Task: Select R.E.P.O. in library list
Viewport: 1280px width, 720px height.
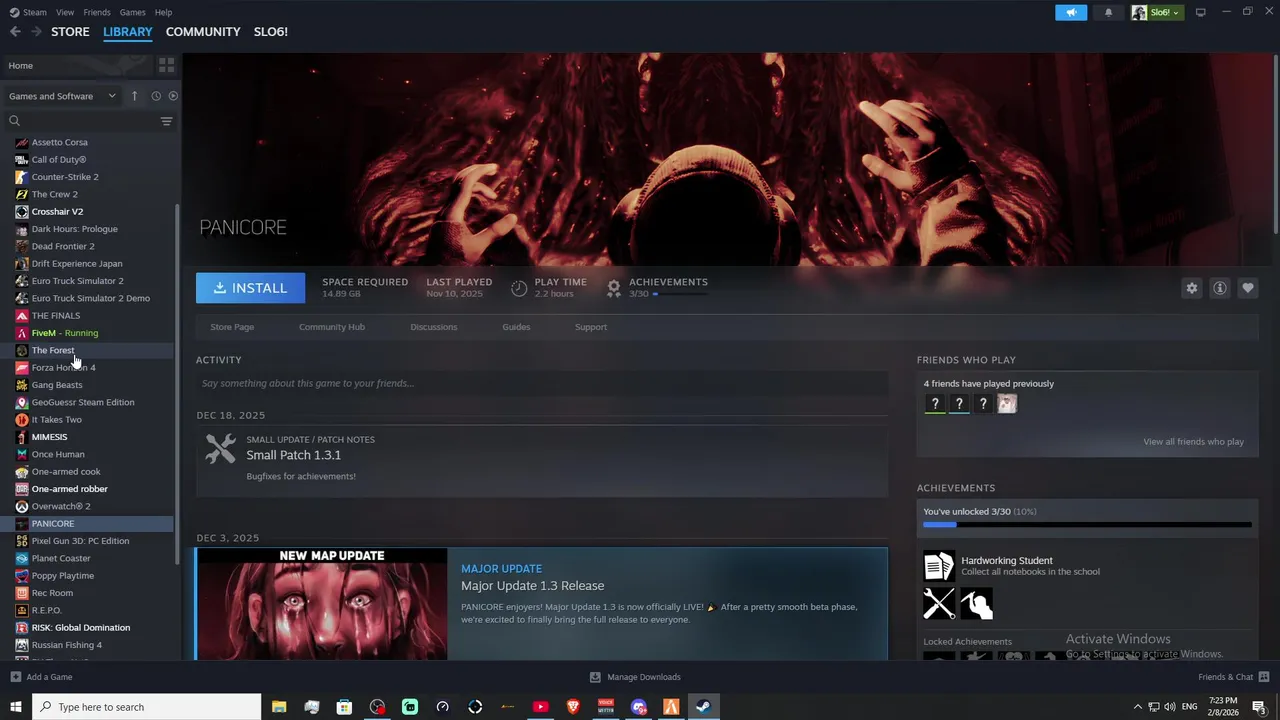Action: click(47, 610)
